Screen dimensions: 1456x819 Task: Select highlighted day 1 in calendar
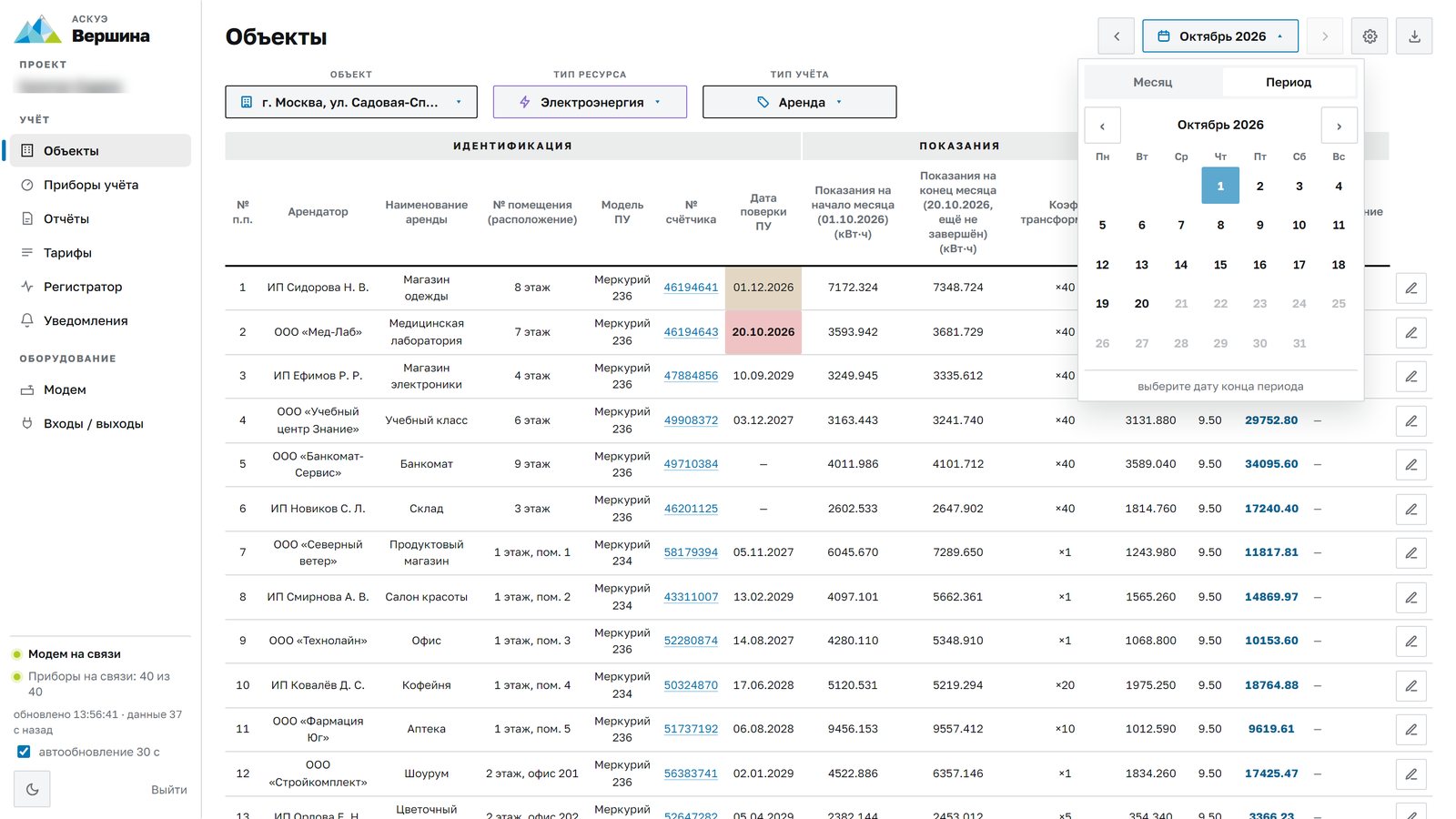click(x=1220, y=186)
